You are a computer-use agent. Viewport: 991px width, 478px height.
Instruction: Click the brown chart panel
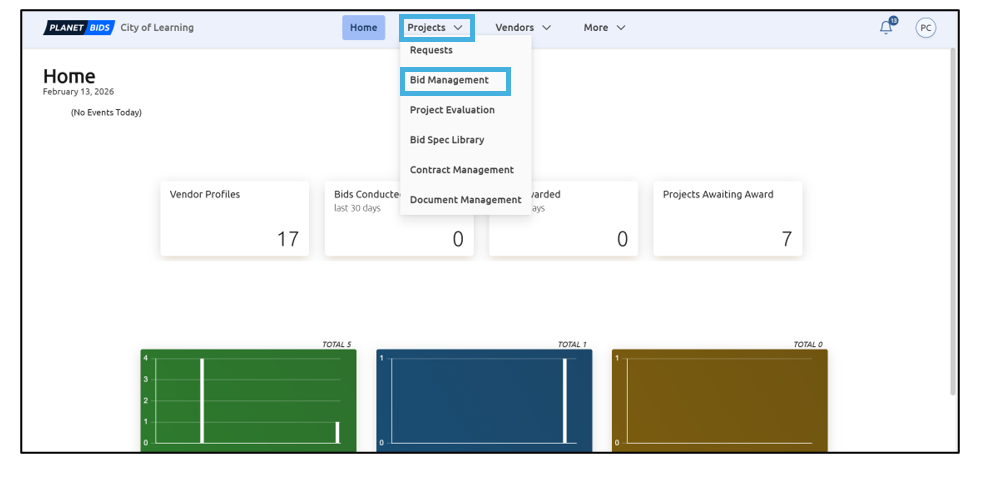click(x=719, y=399)
